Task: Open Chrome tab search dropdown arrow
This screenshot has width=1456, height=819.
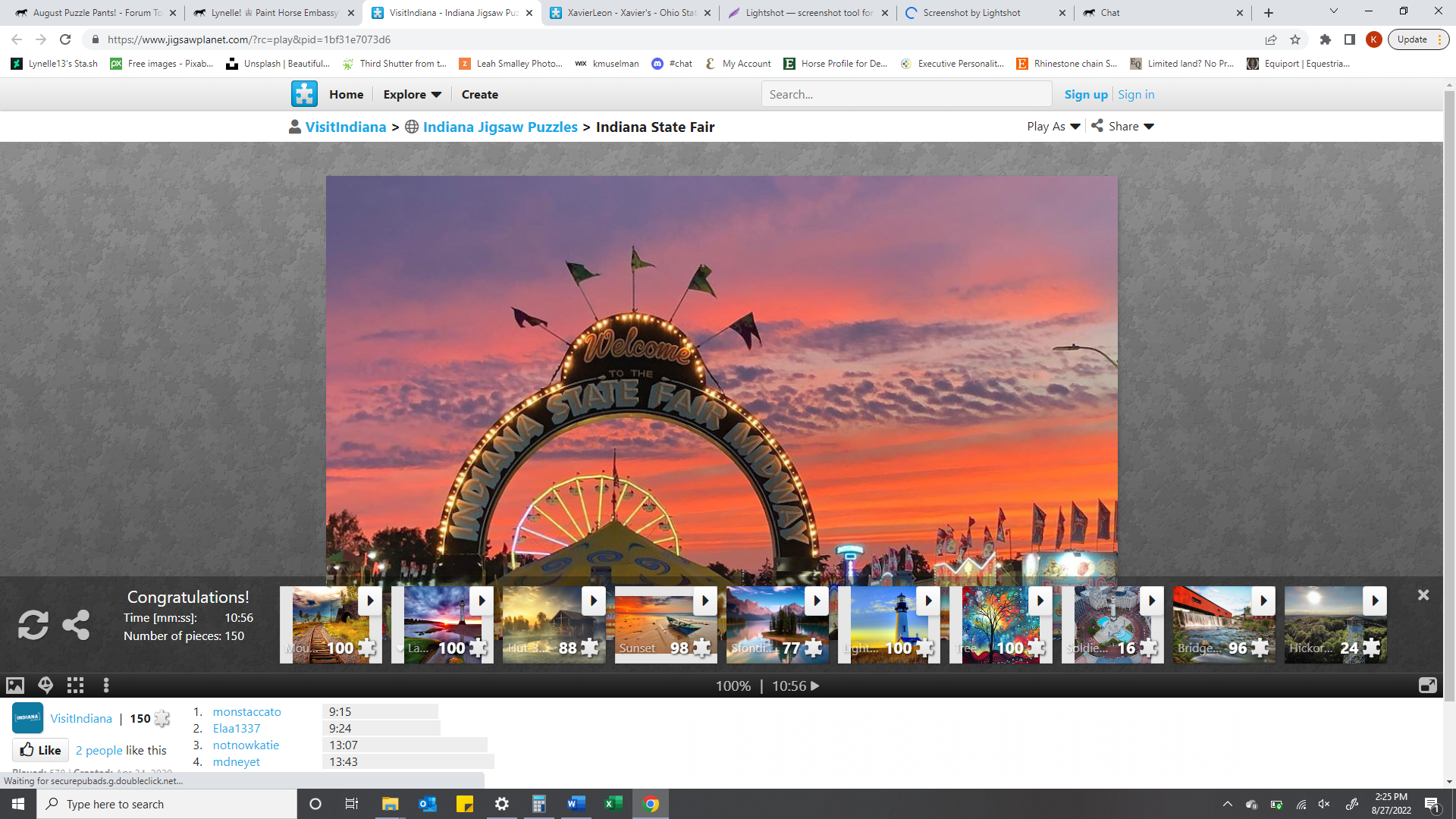Action: tap(1333, 12)
